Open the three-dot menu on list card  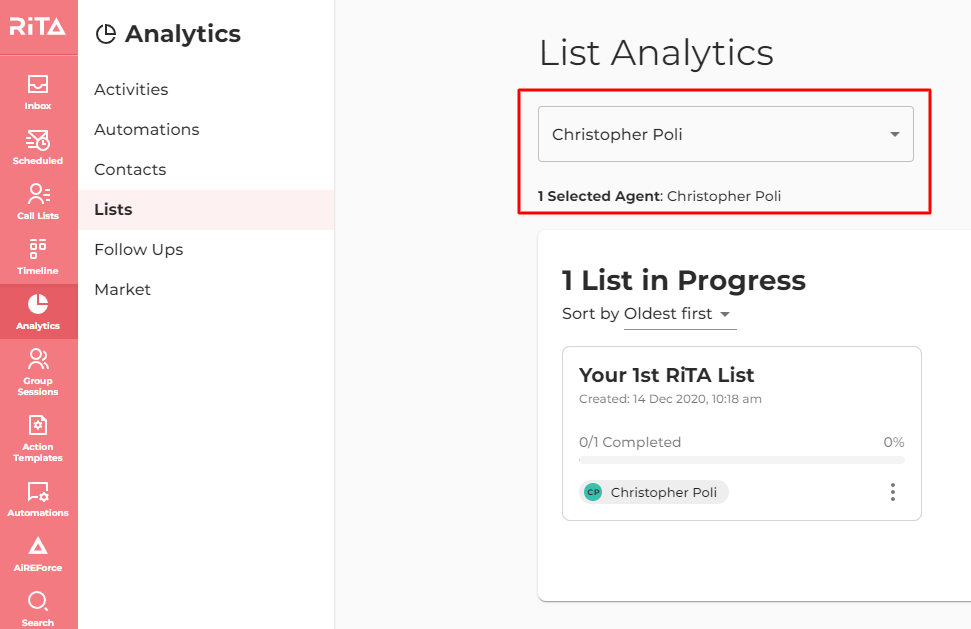click(x=892, y=492)
